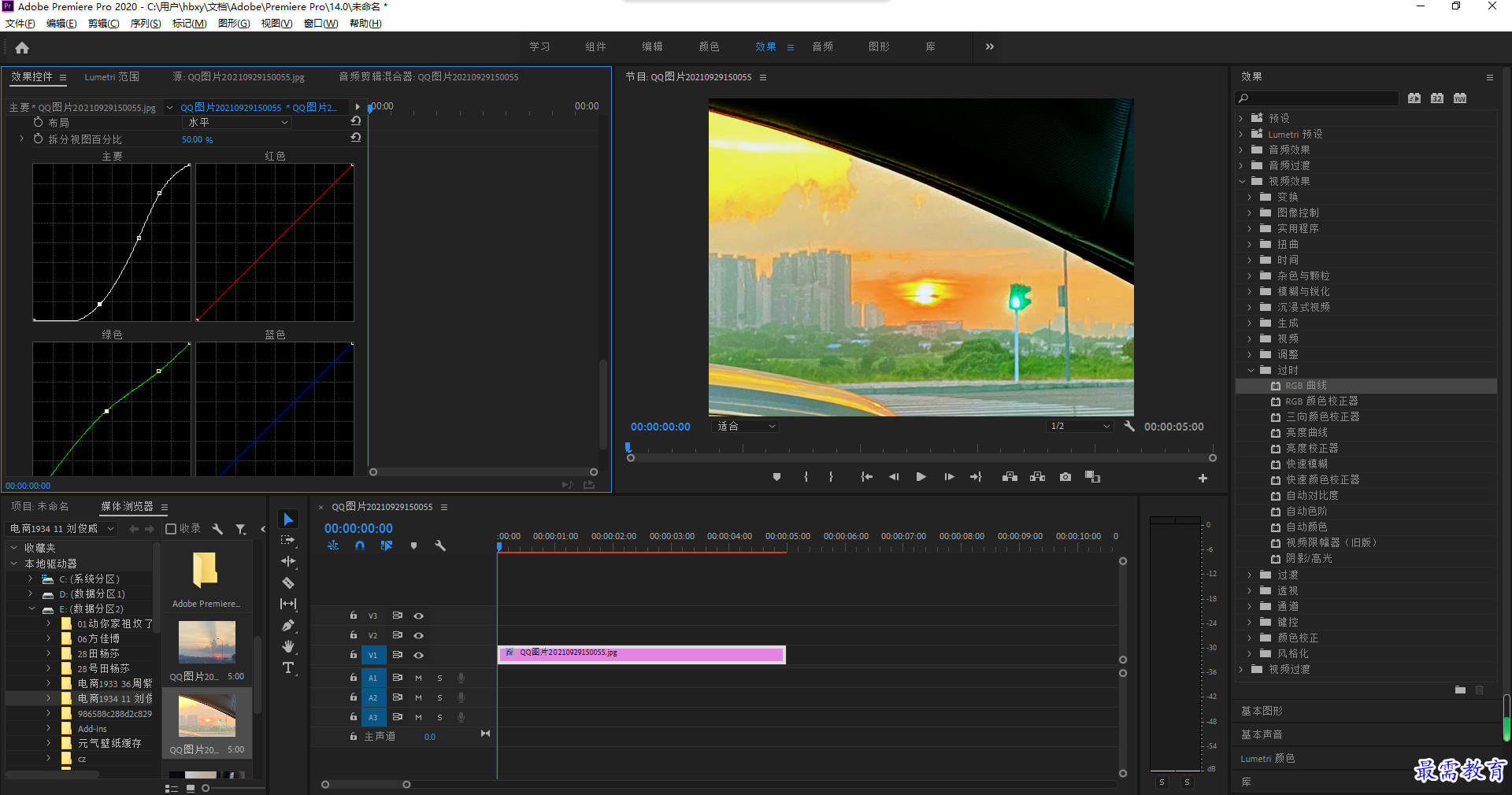Viewport: 1512px width, 795px height.
Task: Go to Out point in Program monitor
Action: coord(976,477)
